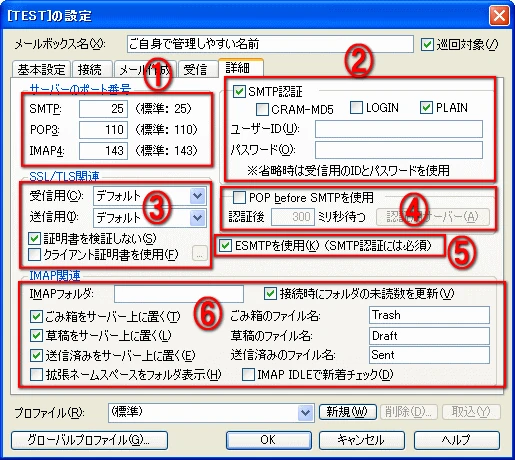
Task: Click the パスワード input field
Action: pos(399,150)
